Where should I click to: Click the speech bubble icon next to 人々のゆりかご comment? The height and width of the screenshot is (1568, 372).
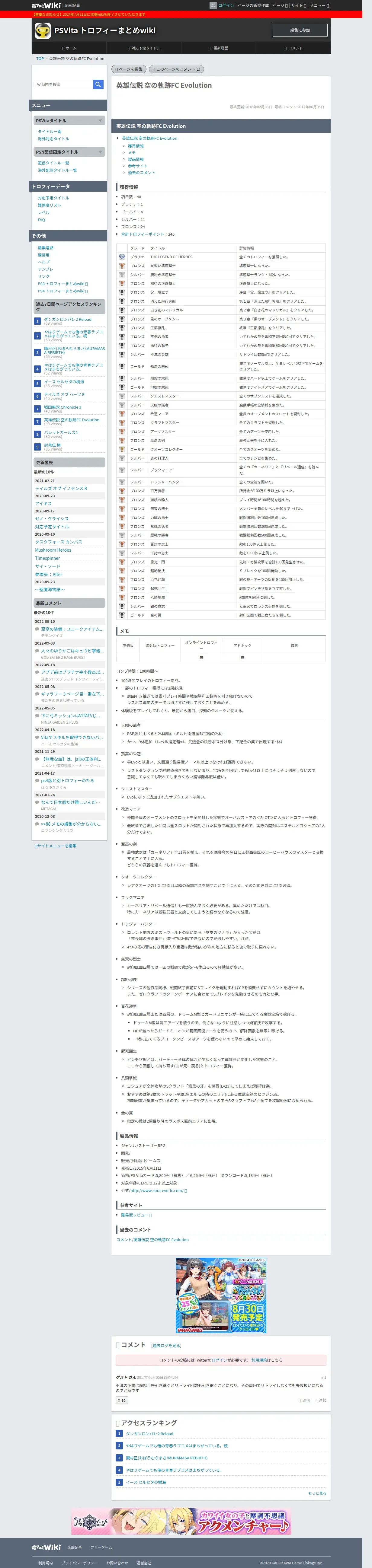pyautogui.click(x=37, y=651)
